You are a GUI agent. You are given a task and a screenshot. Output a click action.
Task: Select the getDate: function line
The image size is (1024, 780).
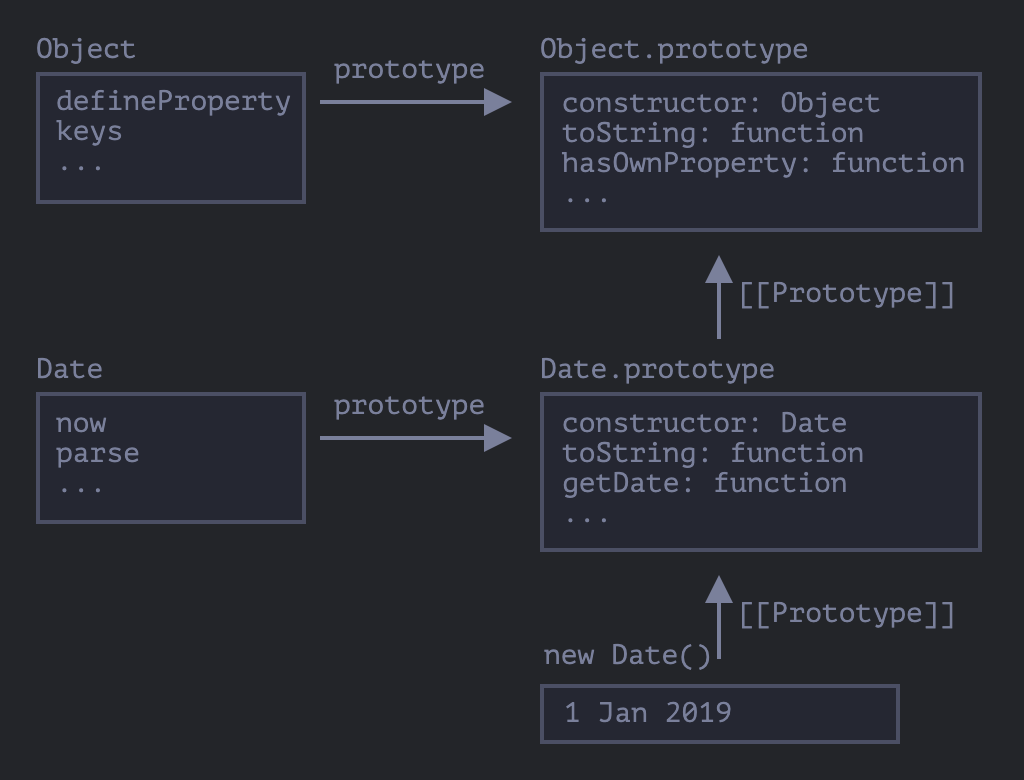click(704, 483)
